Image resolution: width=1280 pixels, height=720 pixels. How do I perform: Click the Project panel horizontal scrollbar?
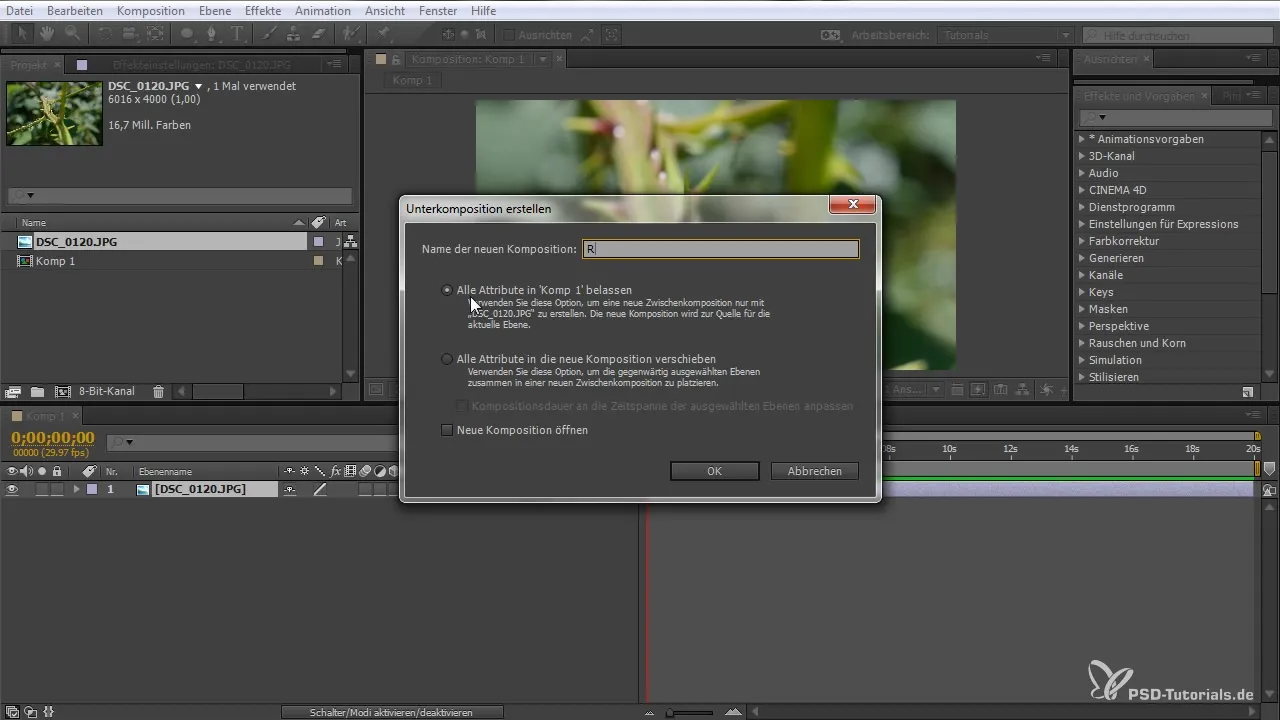216,392
